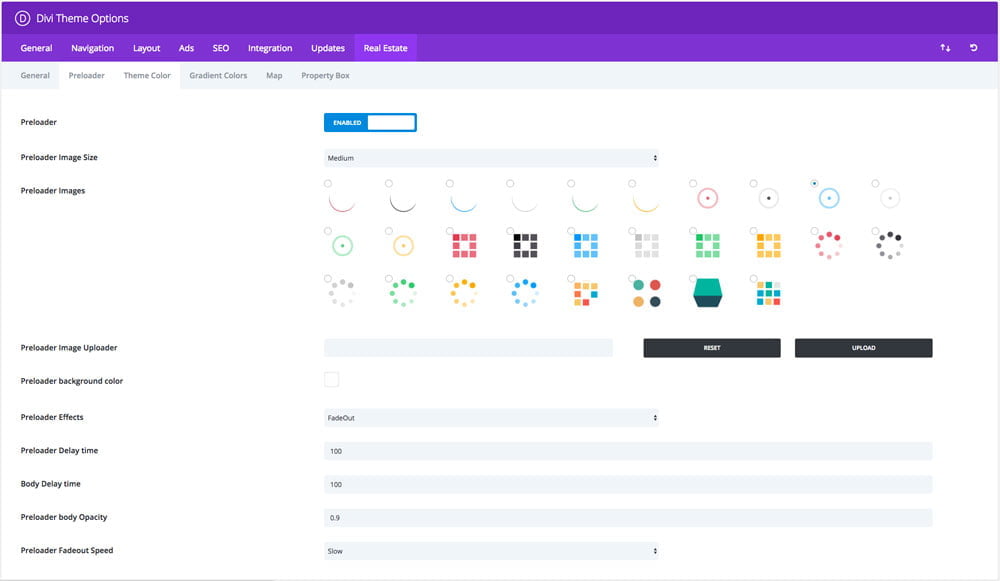The height and width of the screenshot is (581, 1000).
Task: Pick the red spinning dots preloader
Action: click(x=829, y=246)
